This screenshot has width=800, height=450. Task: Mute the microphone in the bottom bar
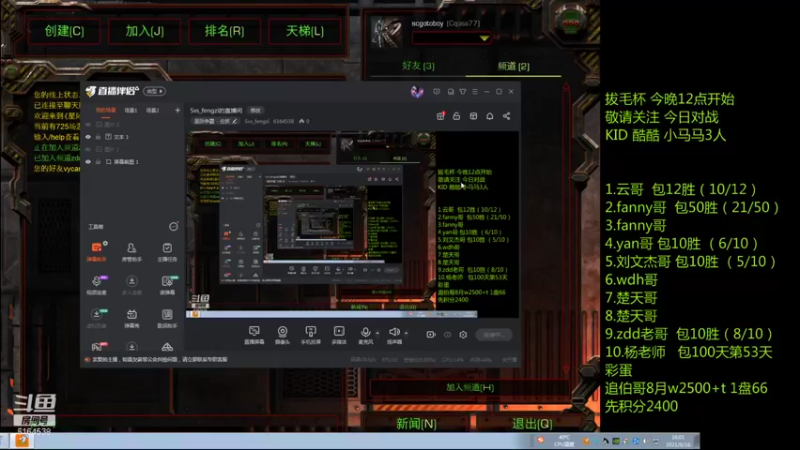[x=365, y=335]
